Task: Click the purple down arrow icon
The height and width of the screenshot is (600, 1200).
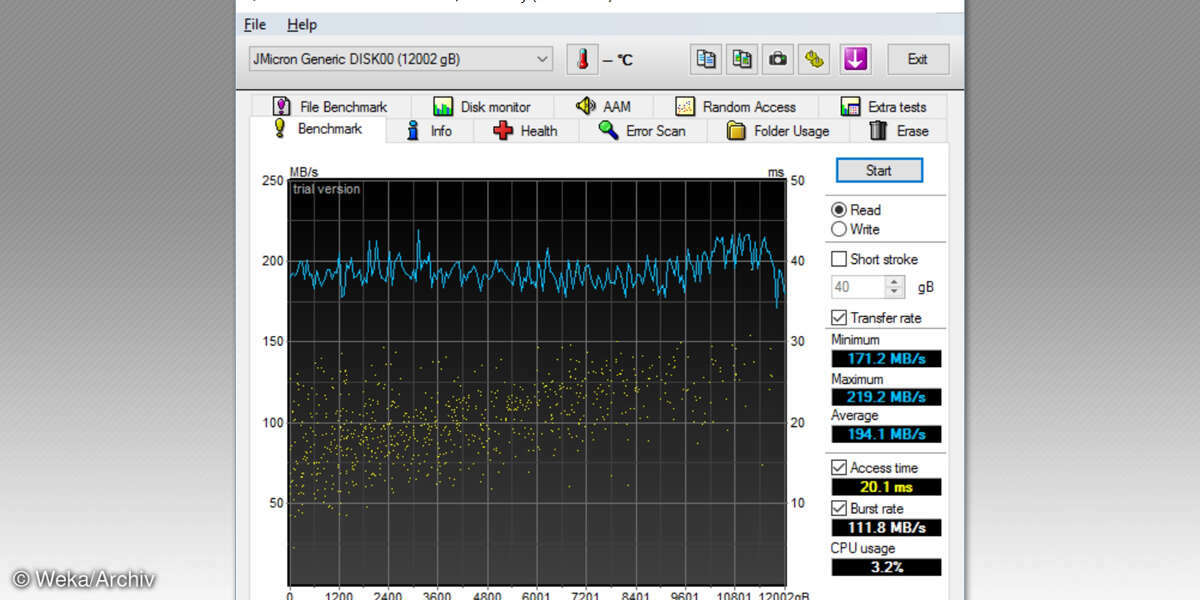Action: (x=854, y=60)
